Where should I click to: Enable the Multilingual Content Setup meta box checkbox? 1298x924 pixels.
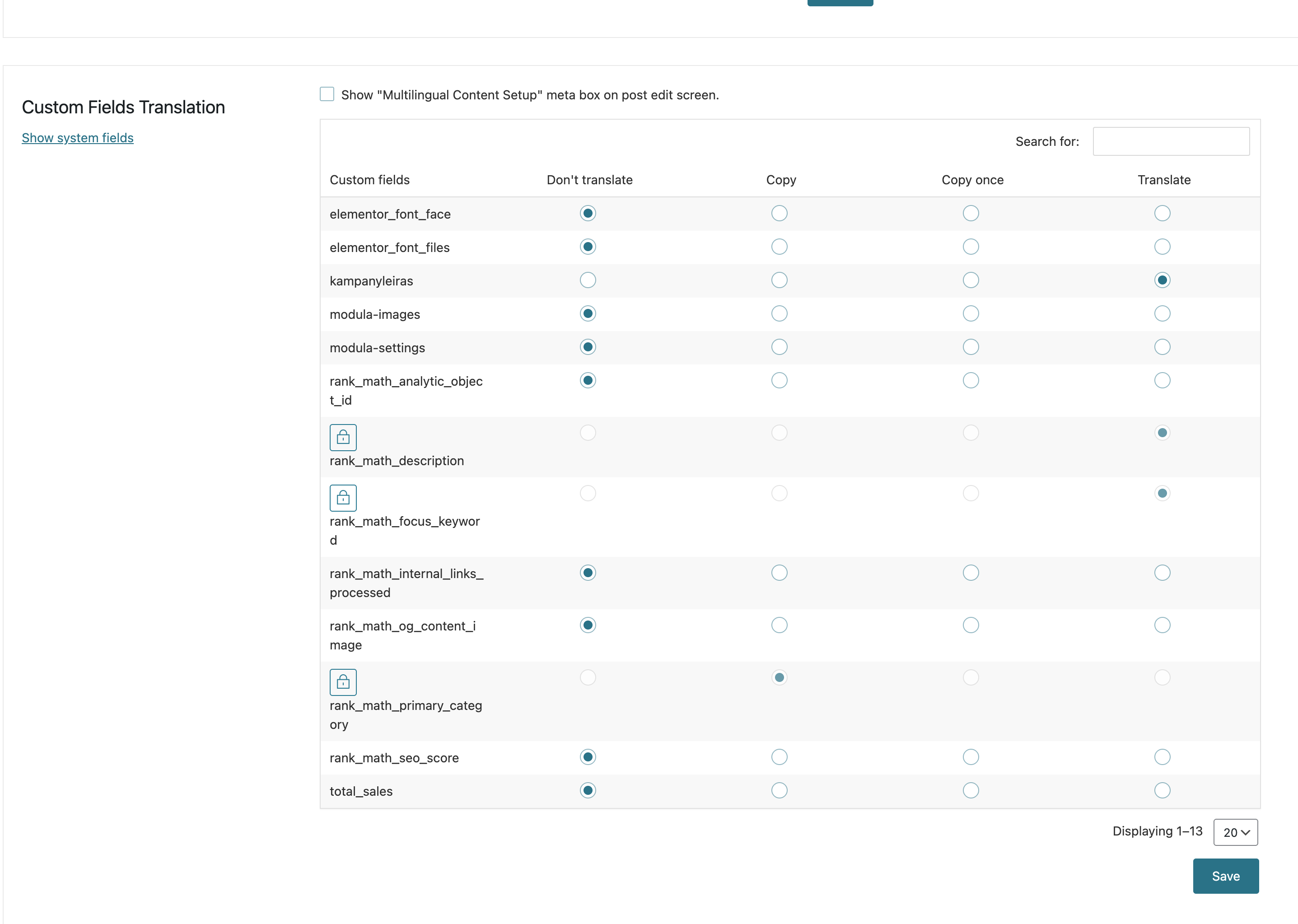coord(327,94)
